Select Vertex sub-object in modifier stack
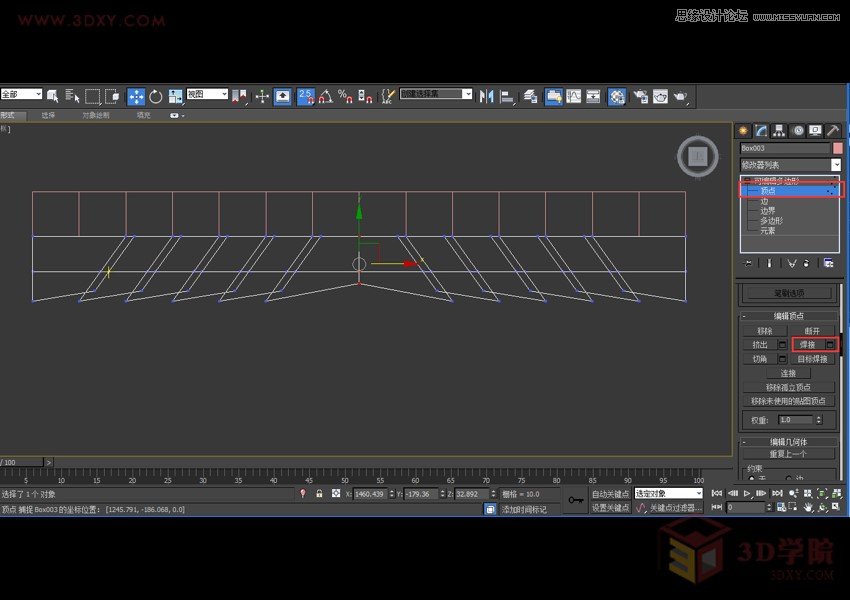 tap(770, 190)
